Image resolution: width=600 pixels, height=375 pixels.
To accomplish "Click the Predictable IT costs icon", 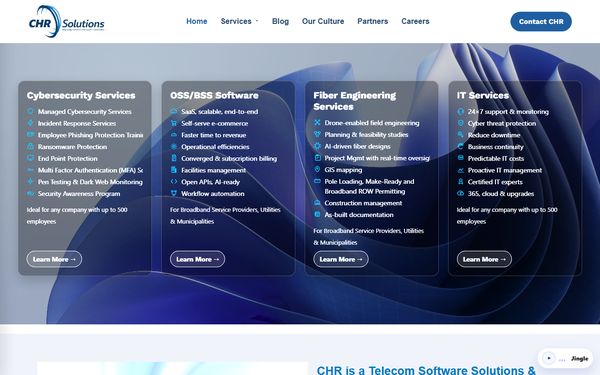I will (x=461, y=158).
